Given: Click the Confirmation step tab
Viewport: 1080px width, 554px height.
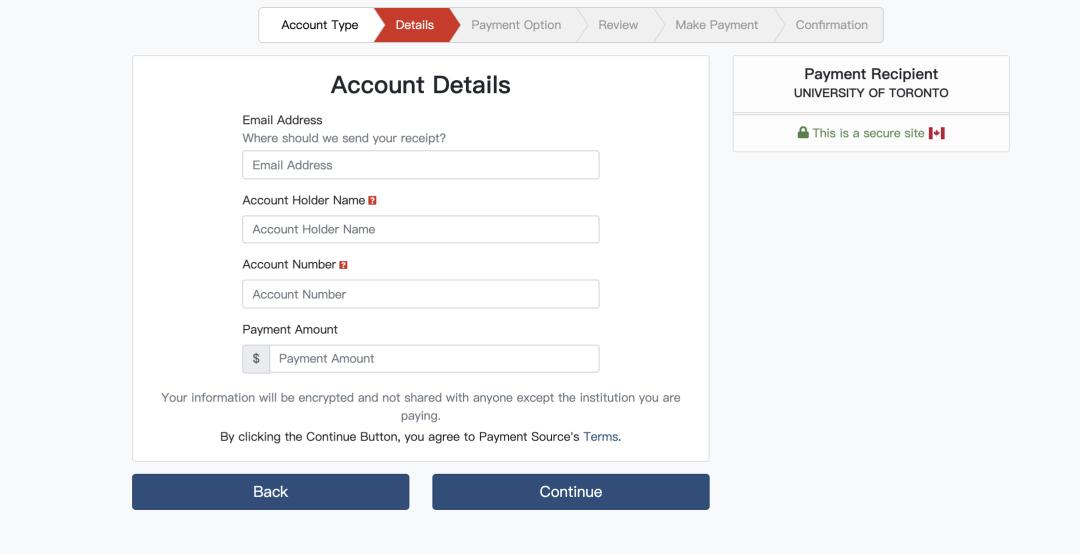Looking at the screenshot, I should 831,25.
